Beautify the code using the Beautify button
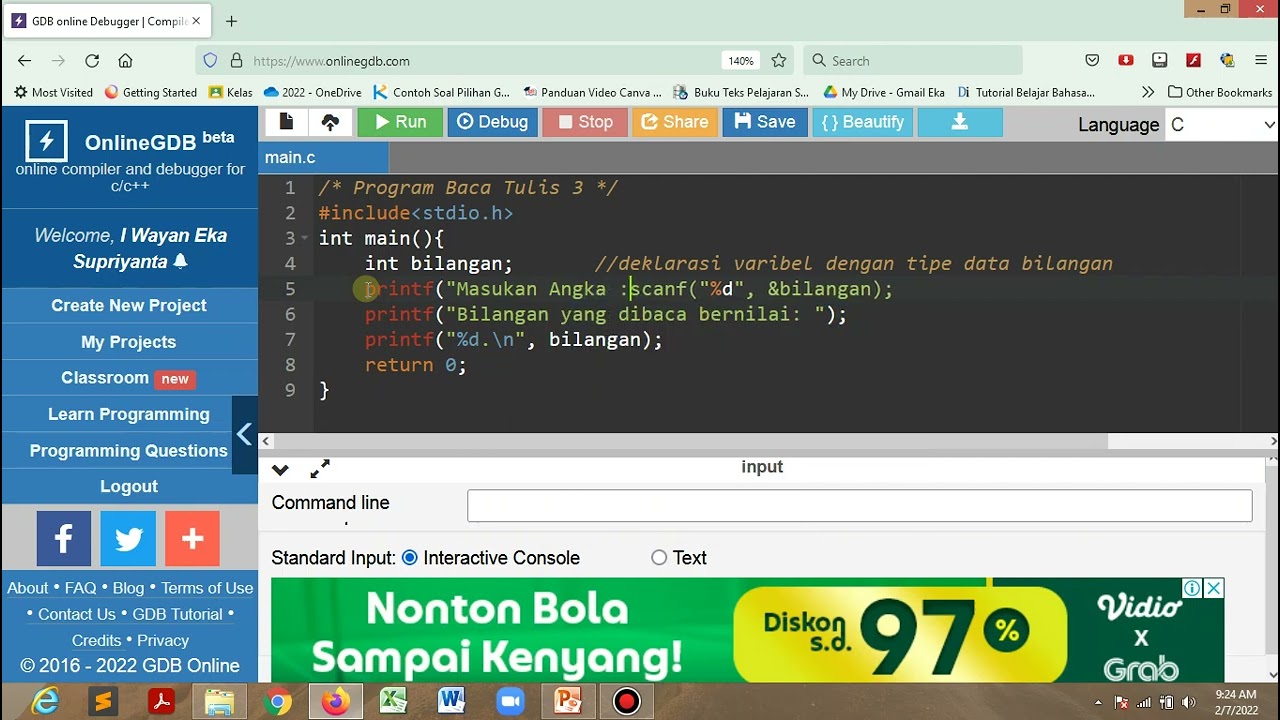The width and height of the screenshot is (1280, 720). [x=862, y=122]
